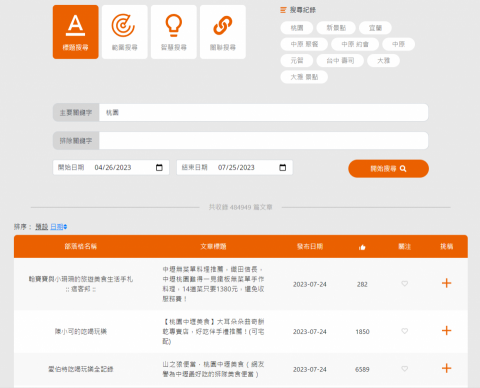The image size is (480, 388).
Task: Click the like count 1850
Action: click(x=362, y=332)
